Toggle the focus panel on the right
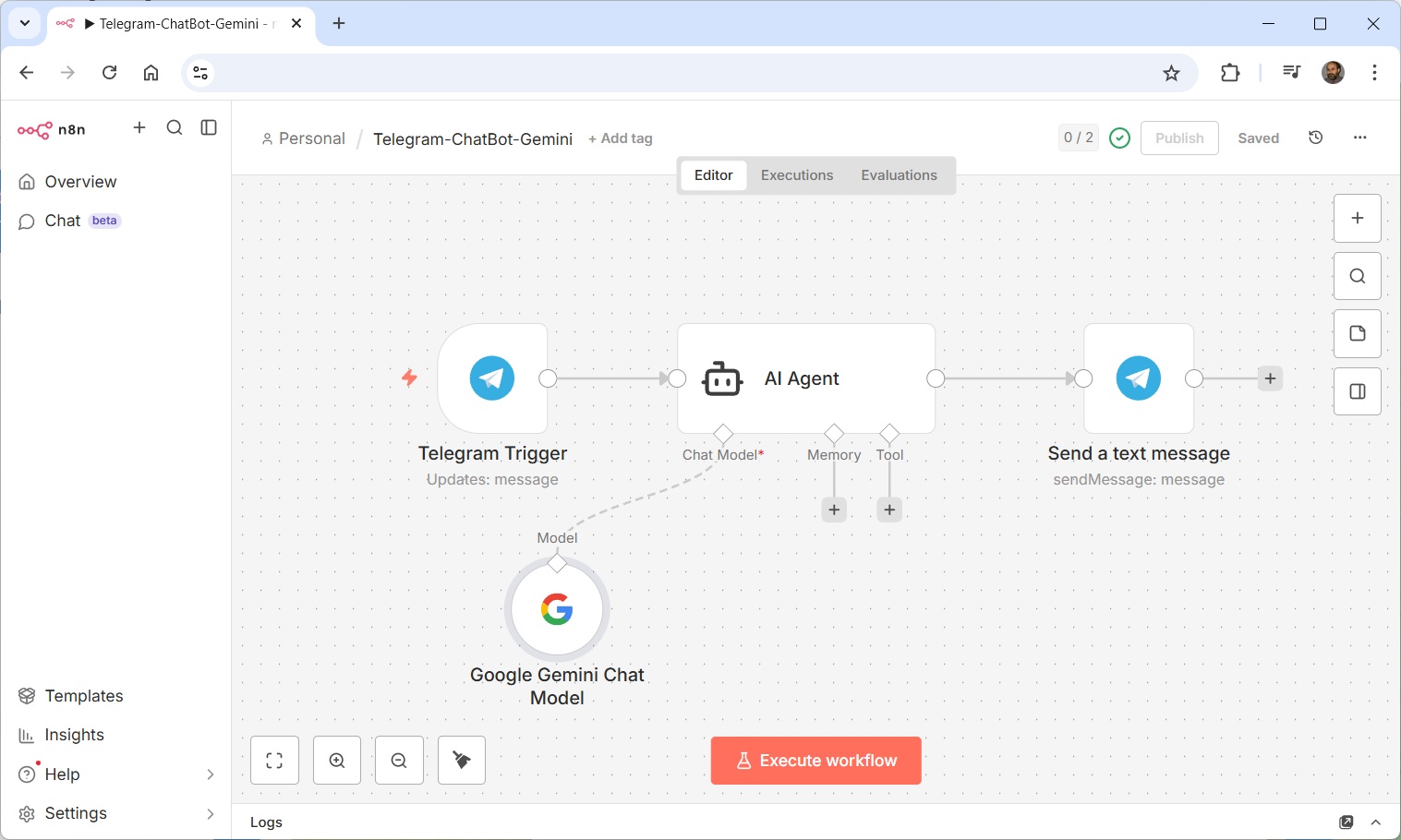1401x840 pixels. [1357, 391]
